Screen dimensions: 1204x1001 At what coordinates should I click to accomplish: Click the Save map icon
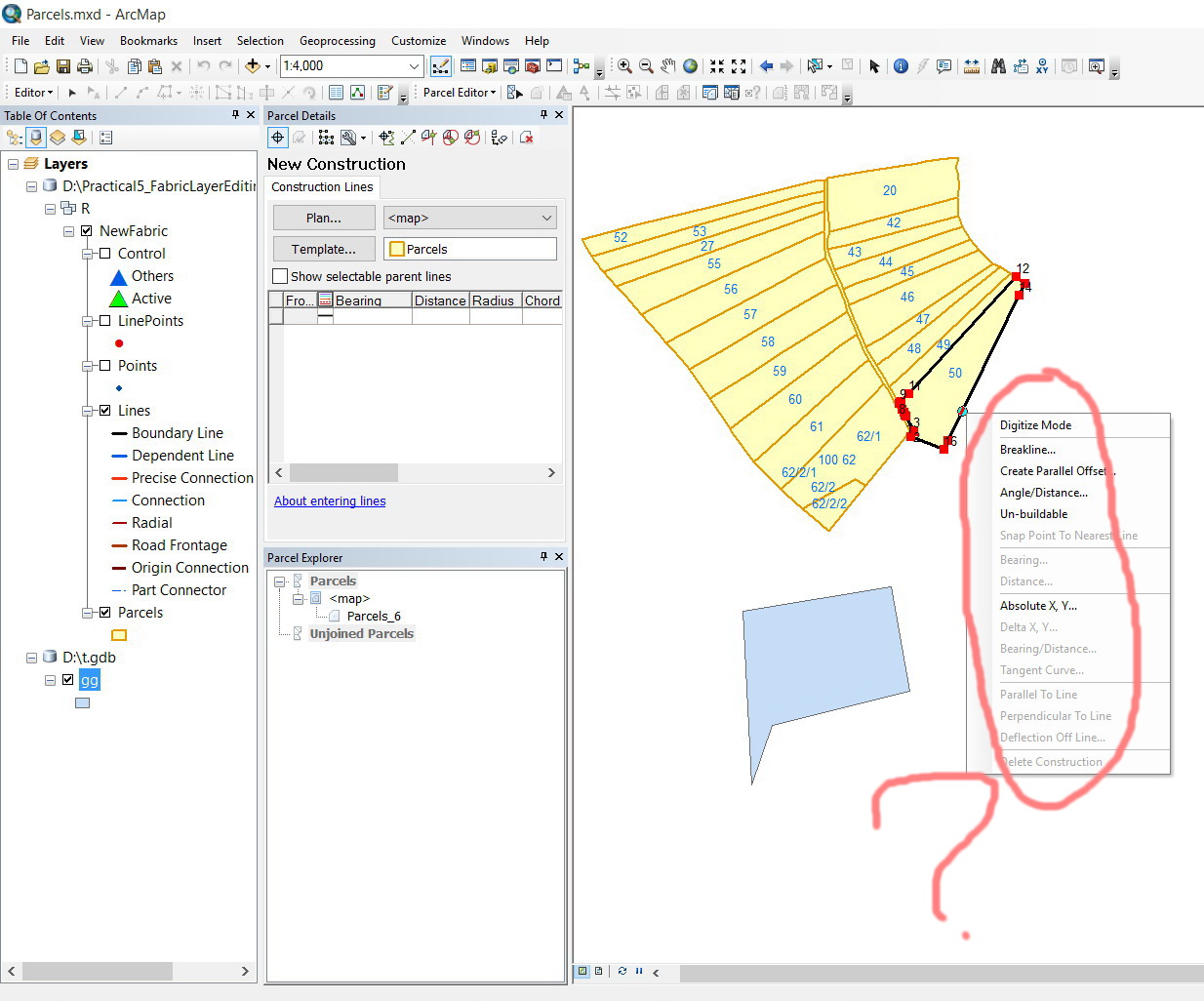pyautogui.click(x=63, y=66)
